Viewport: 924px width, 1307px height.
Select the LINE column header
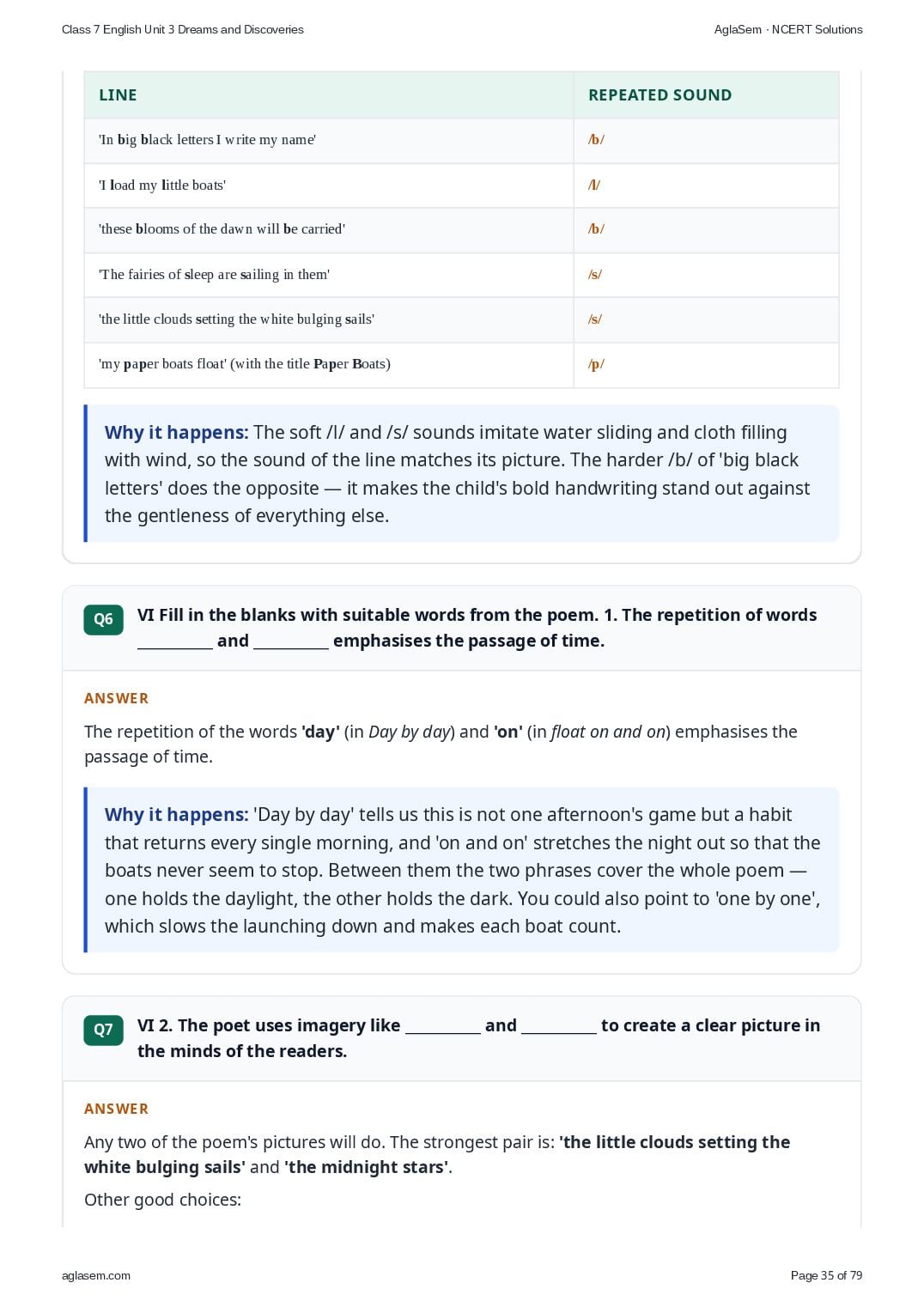118,95
